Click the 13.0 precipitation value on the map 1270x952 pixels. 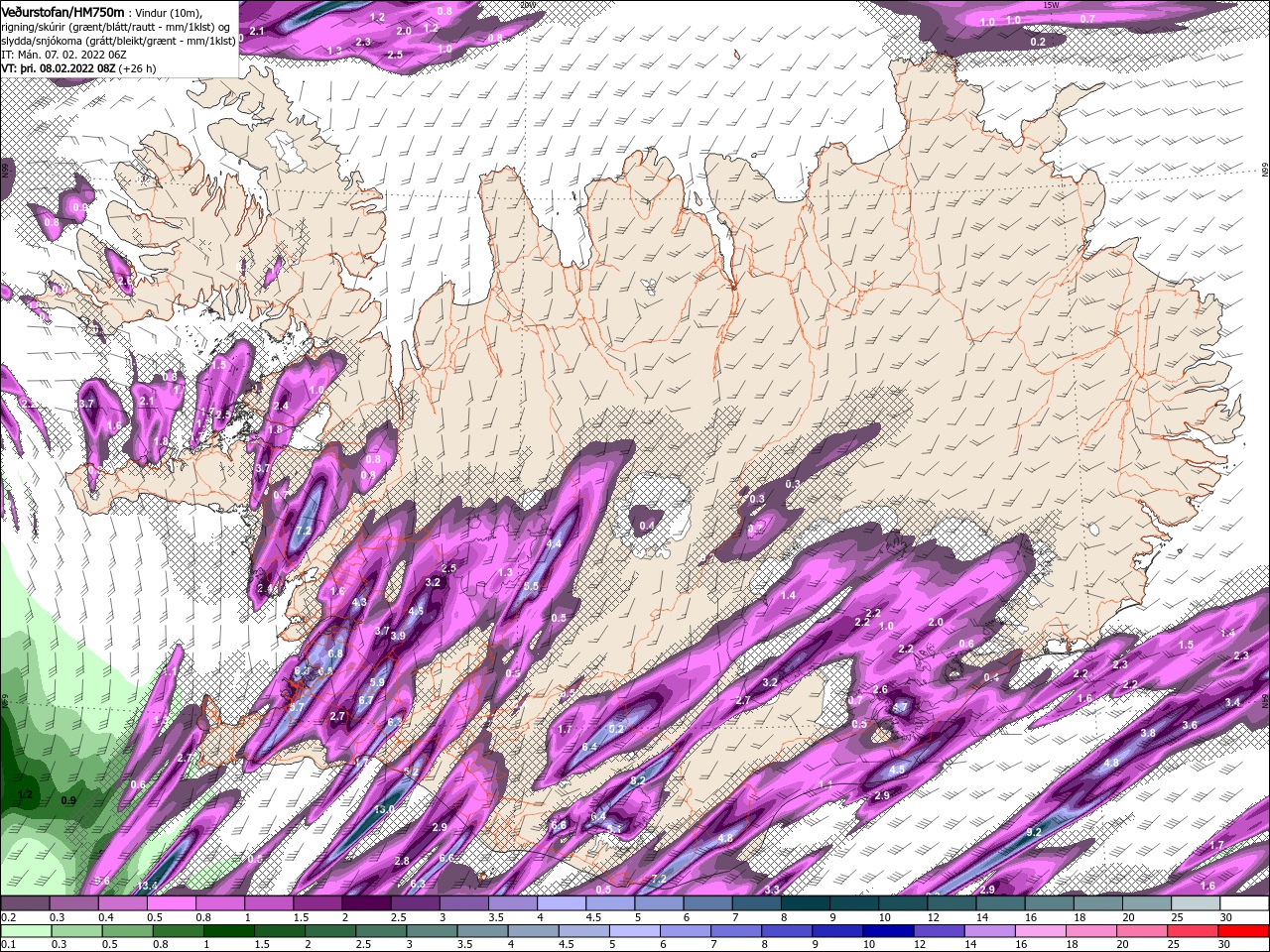384,809
